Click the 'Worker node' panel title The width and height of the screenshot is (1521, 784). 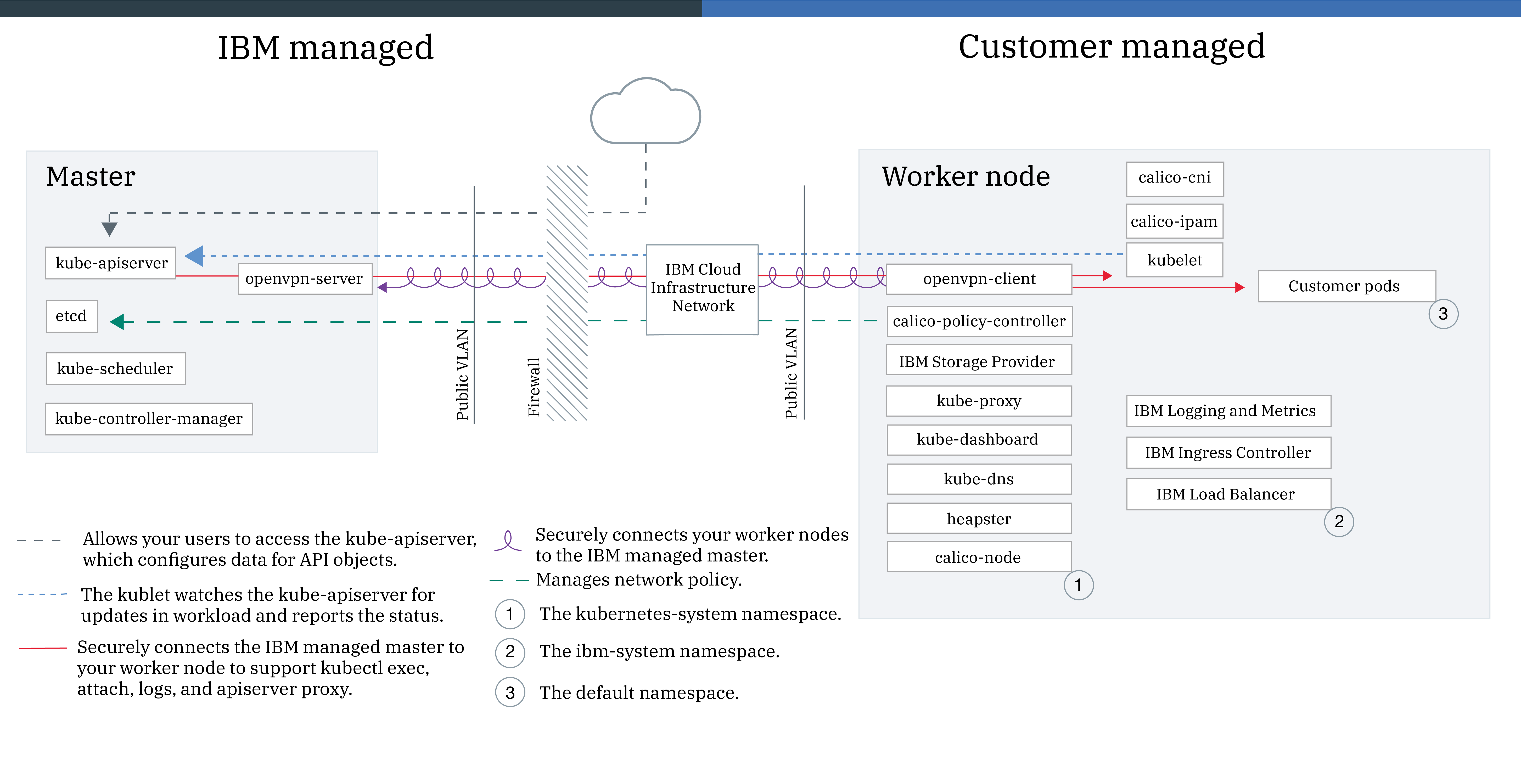coord(966,176)
